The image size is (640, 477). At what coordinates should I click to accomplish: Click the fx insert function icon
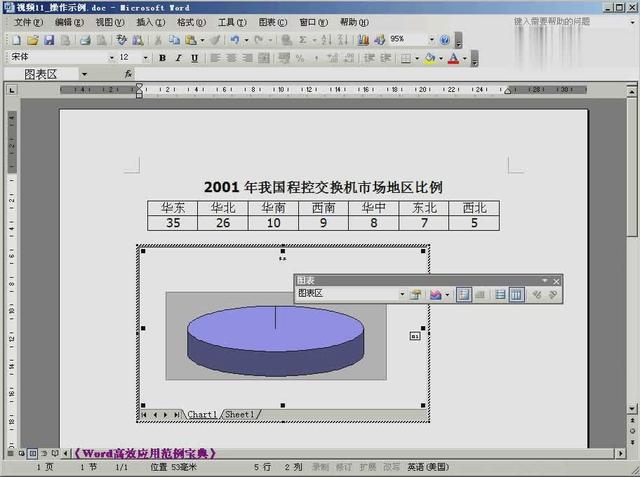(128, 74)
